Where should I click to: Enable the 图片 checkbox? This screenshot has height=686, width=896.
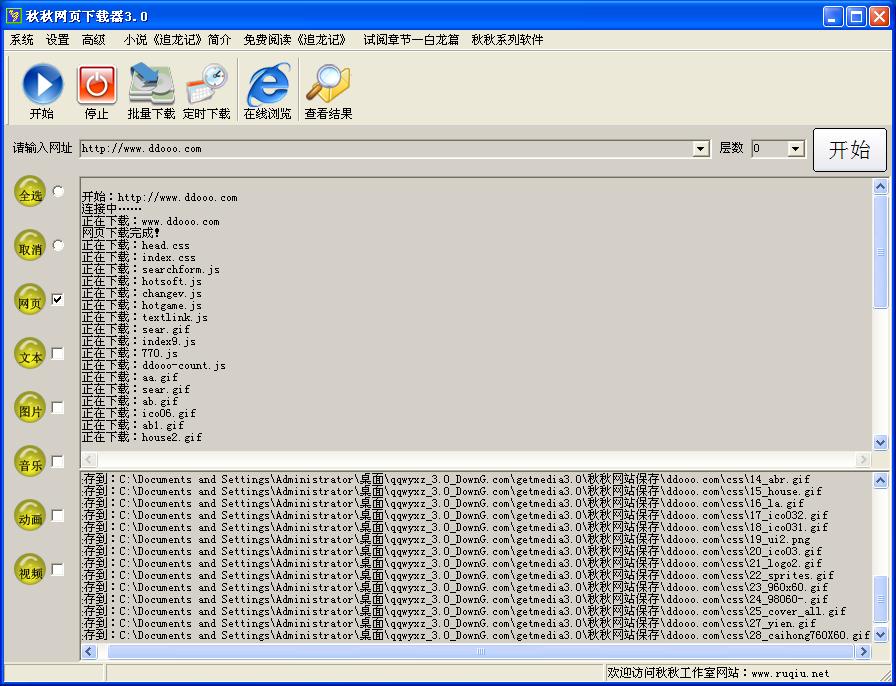(x=58, y=408)
